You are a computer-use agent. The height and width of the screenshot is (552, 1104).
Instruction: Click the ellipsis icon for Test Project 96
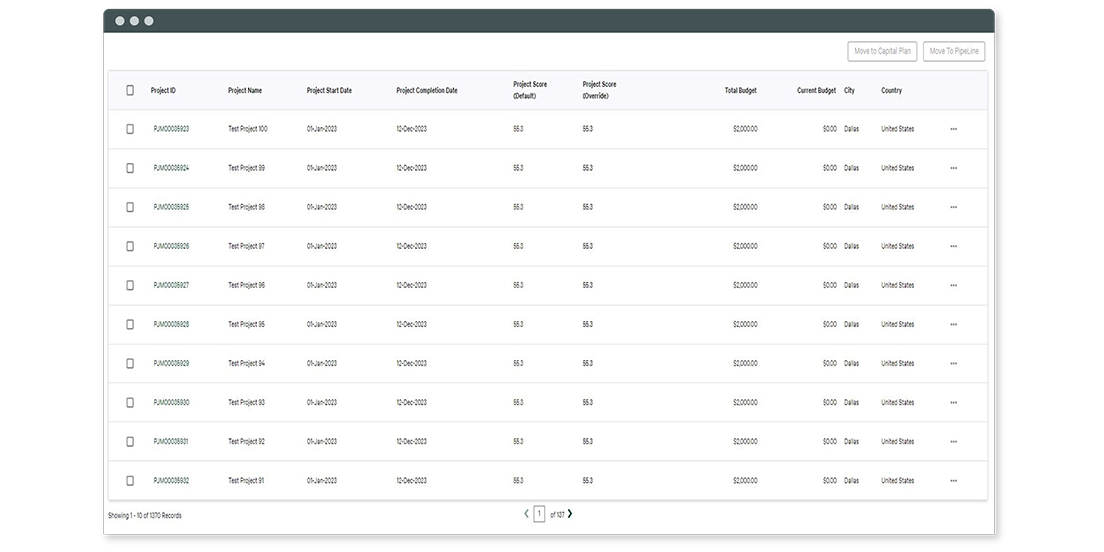point(953,285)
